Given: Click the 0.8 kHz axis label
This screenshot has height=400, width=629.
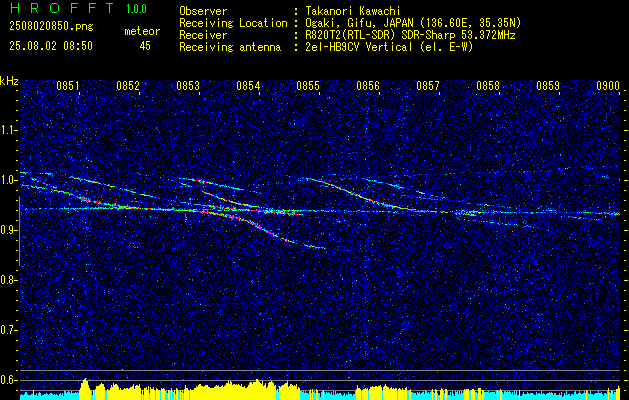Looking at the screenshot, I should tap(8, 280).
